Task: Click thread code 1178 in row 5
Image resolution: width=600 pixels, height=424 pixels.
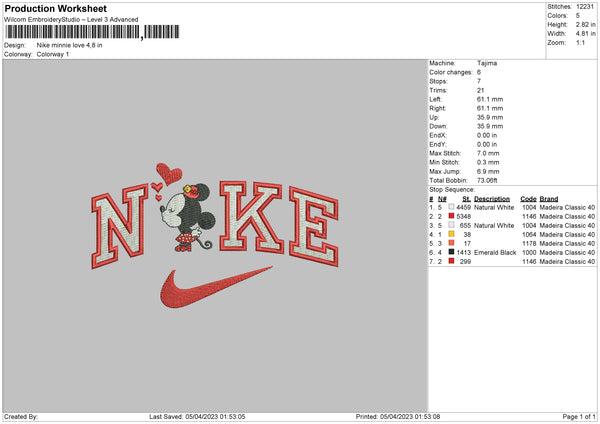Action: pyautogui.click(x=529, y=243)
